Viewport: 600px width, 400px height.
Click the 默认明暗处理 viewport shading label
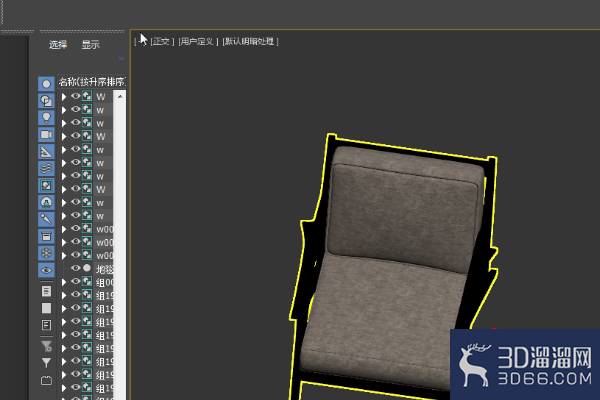(x=250, y=41)
